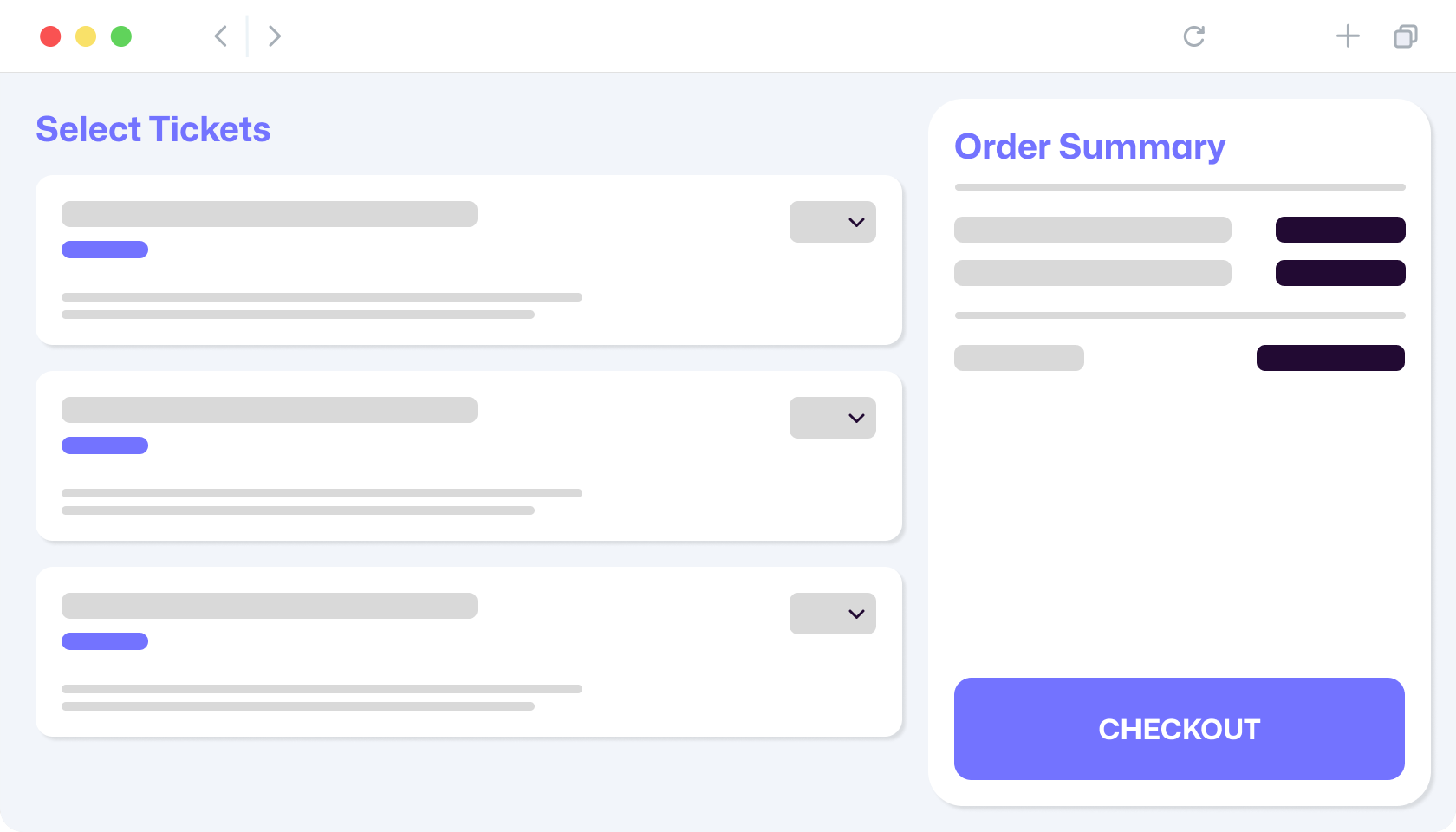Click first ticket's purple price tag
The height and width of the screenshot is (832, 1456).
click(x=105, y=250)
